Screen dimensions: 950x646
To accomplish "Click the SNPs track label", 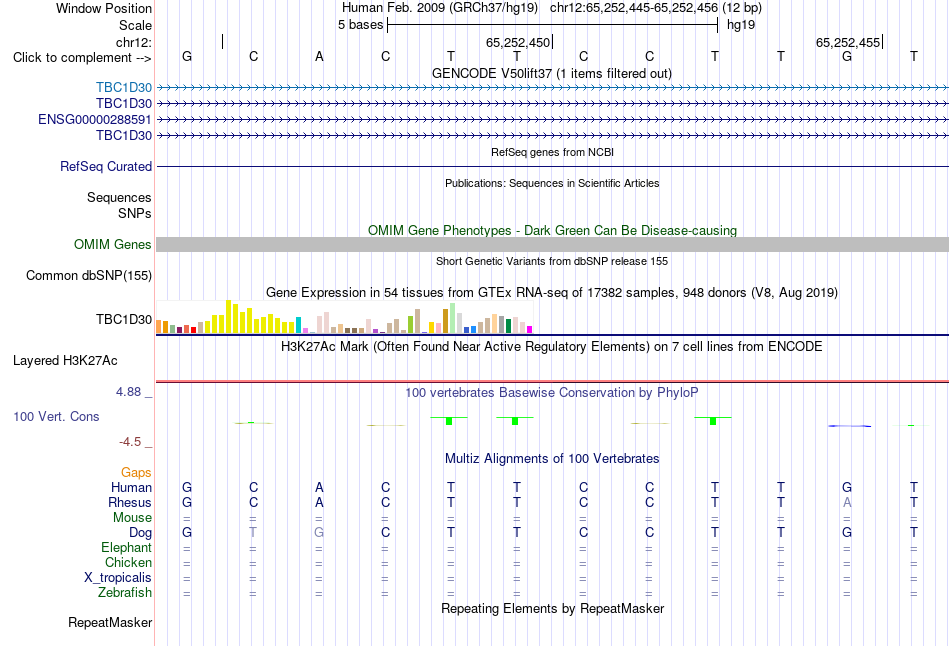I will pyautogui.click(x=135, y=213).
